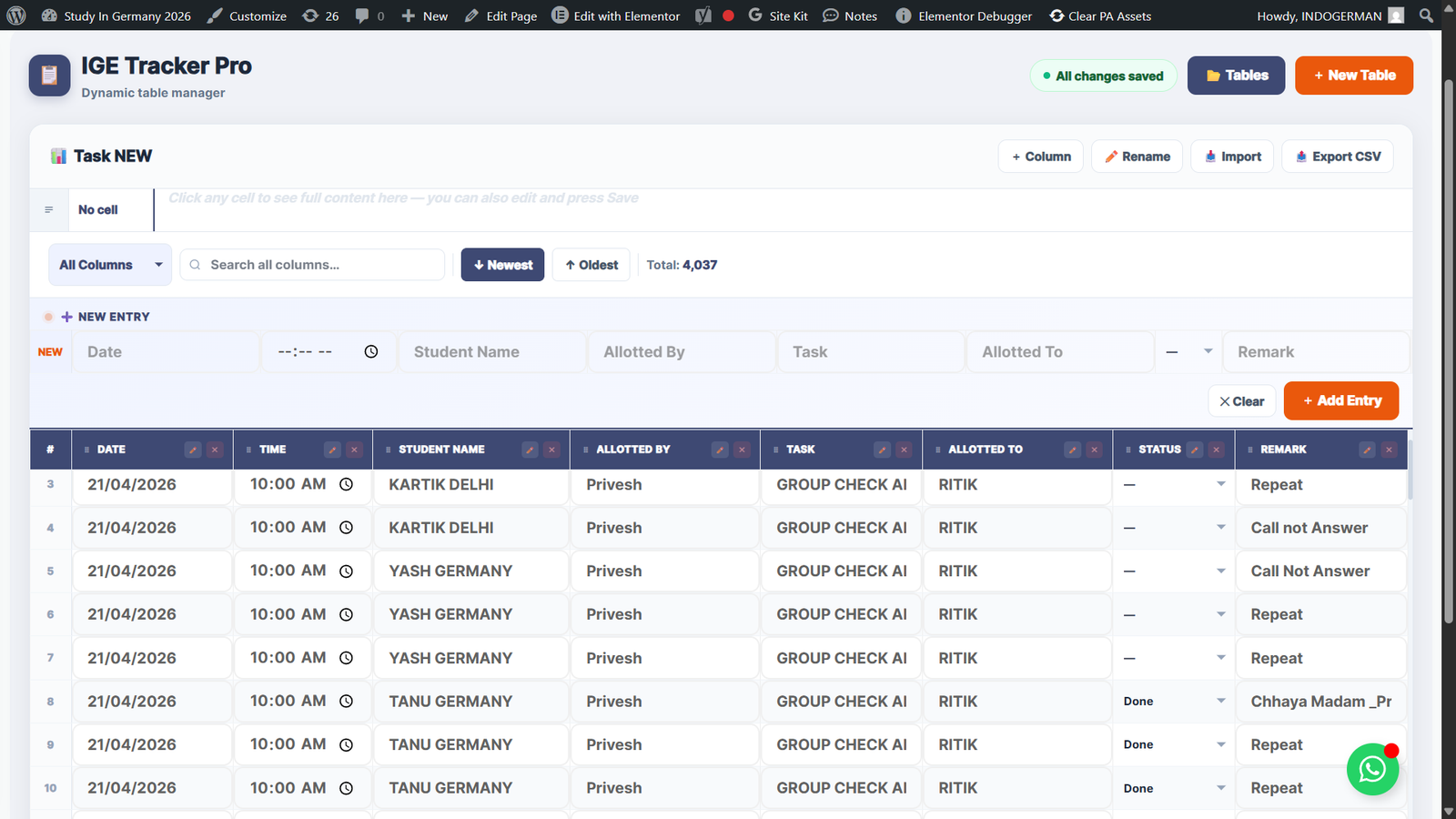Click the Yoast SEO icon in admin bar
Viewport: 1456px width, 819px height.
pos(702,15)
